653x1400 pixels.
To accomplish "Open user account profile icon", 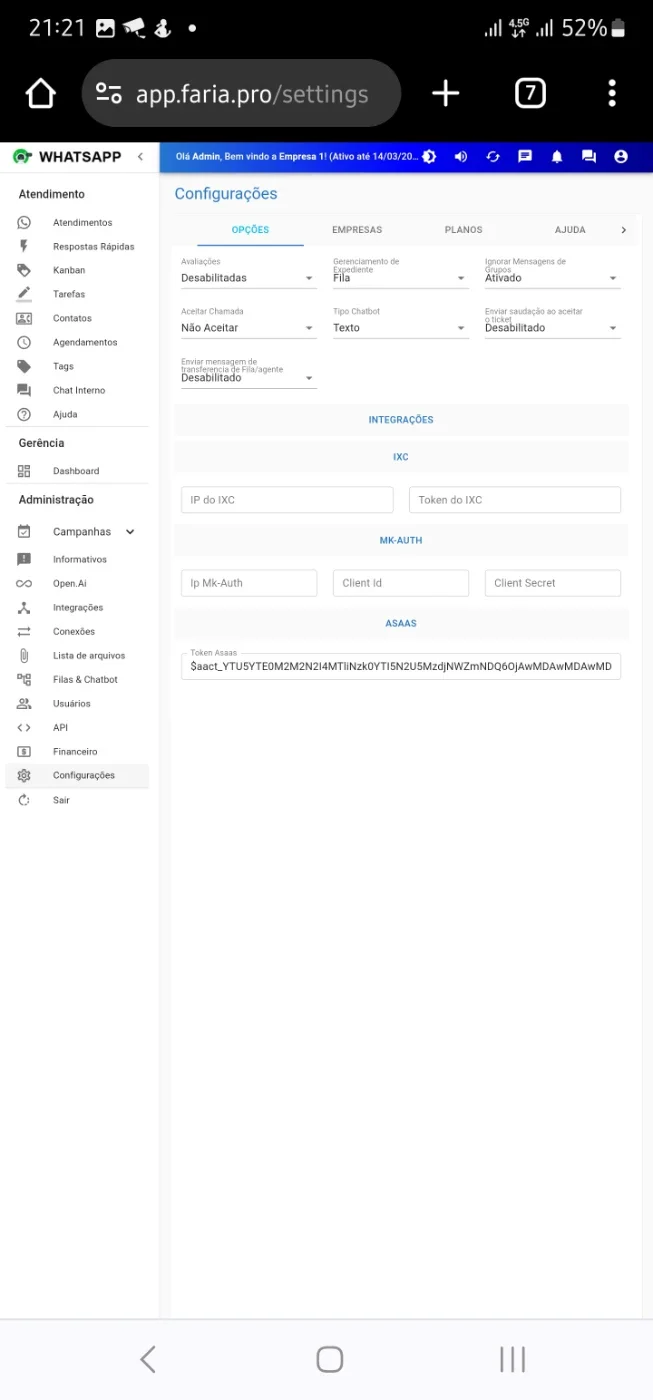I will pyautogui.click(x=621, y=157).
